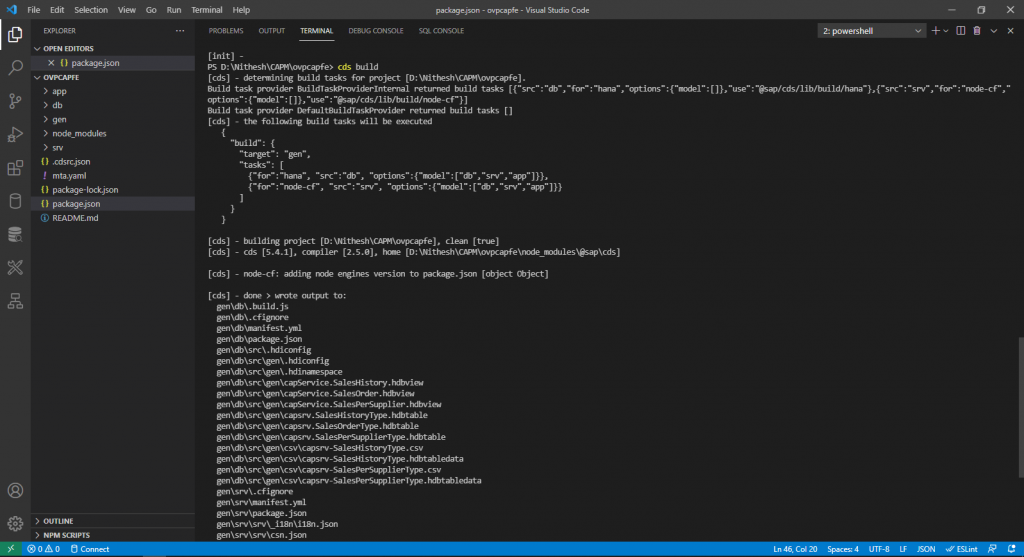
Task: Expand the NPM Scripts section
Action: click(x=112, y=535)
